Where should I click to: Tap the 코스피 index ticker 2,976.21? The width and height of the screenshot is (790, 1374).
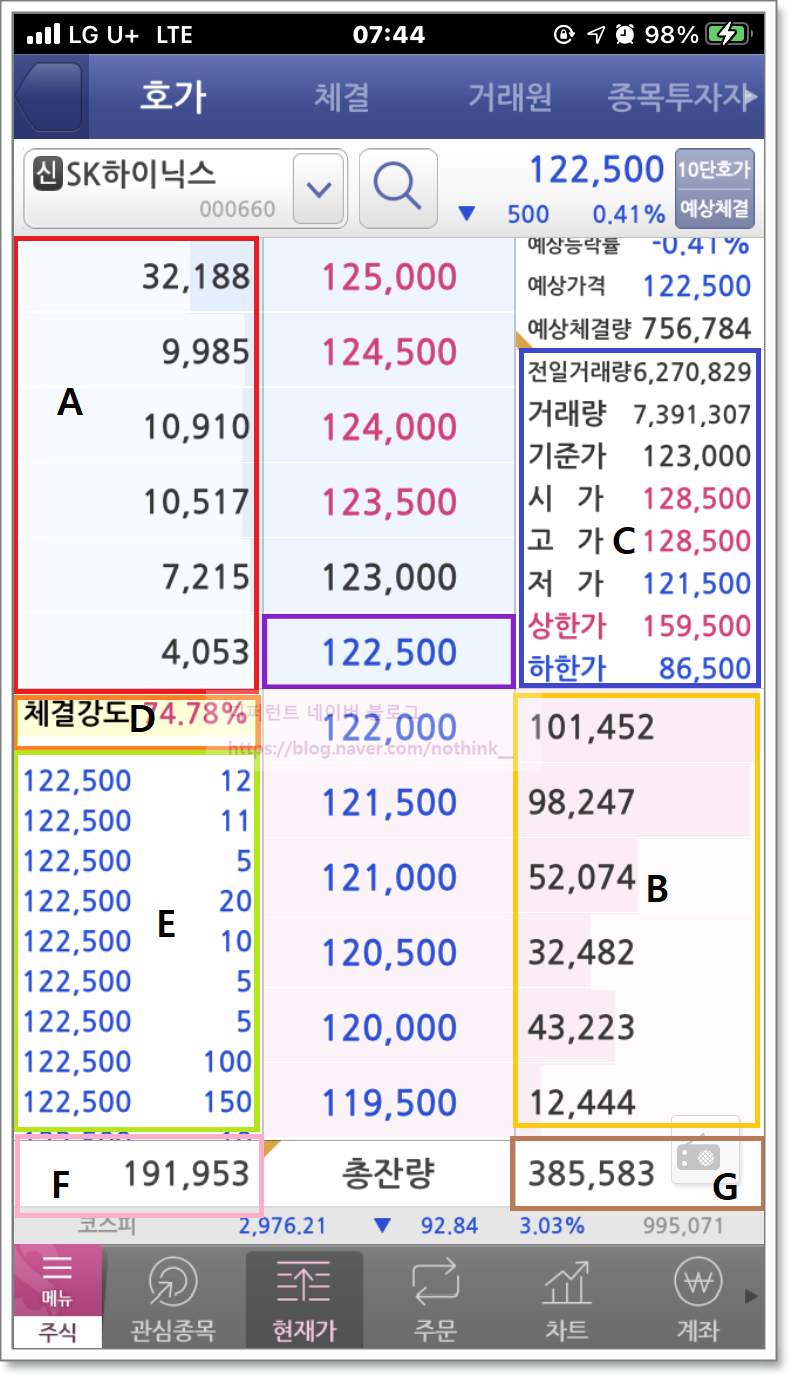pos(282,1225)
